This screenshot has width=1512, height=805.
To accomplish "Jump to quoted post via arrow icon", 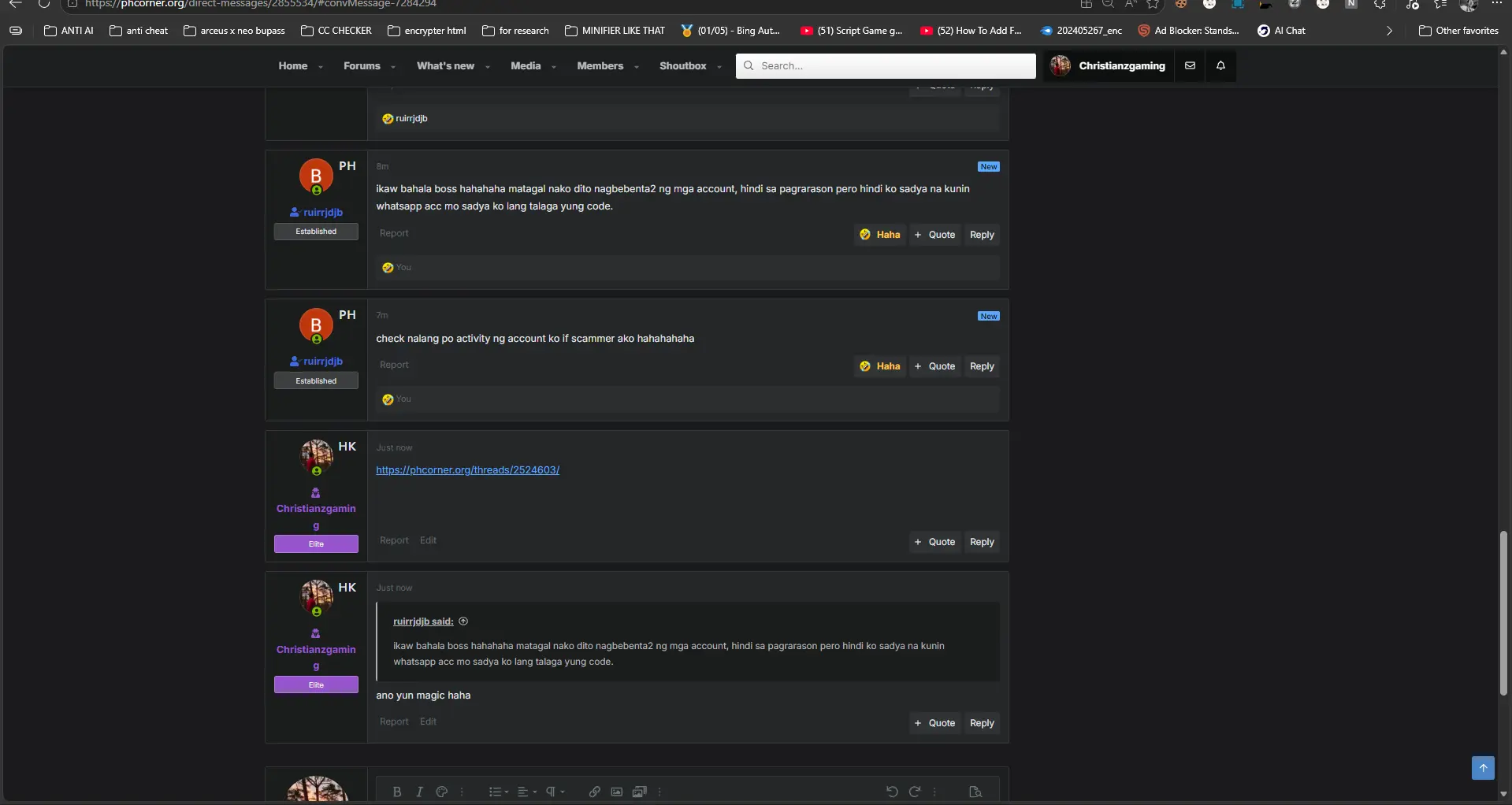I will coord(463,621).
